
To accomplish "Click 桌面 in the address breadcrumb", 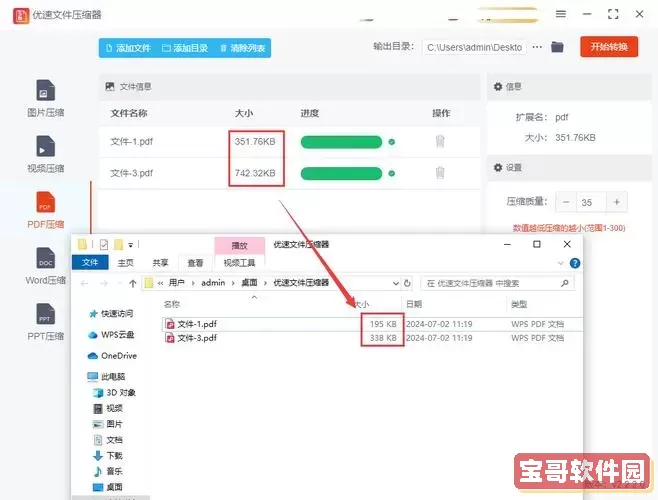I will point(249,283).
